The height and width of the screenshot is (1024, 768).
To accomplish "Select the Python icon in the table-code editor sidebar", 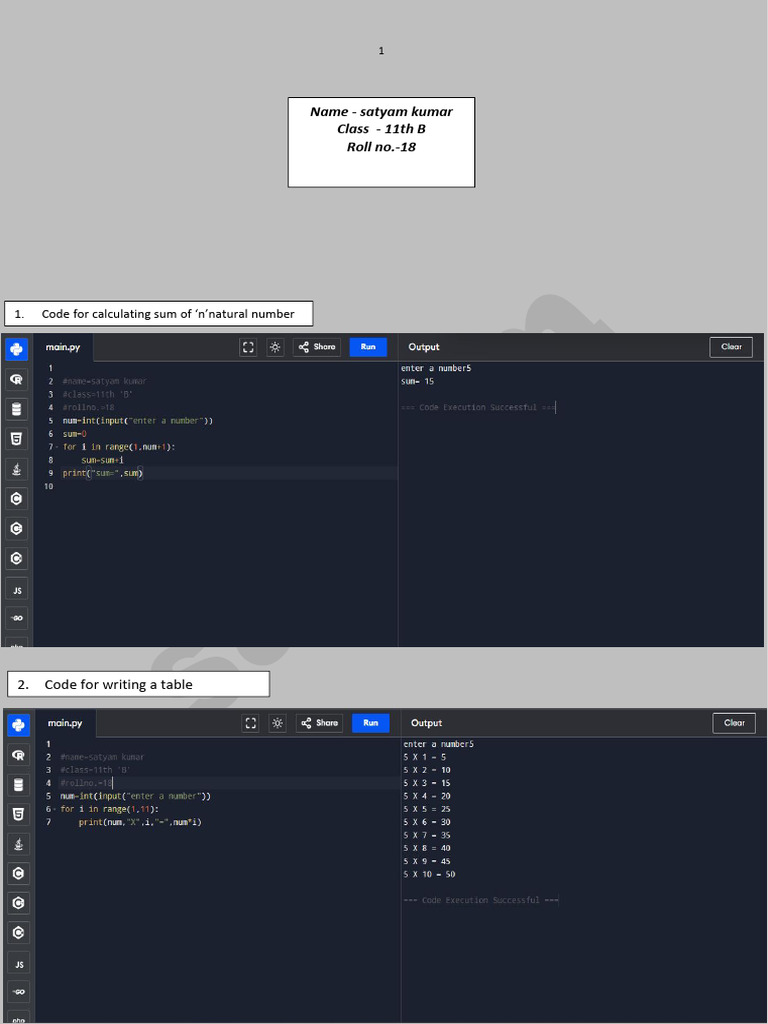I will [19, 725].
